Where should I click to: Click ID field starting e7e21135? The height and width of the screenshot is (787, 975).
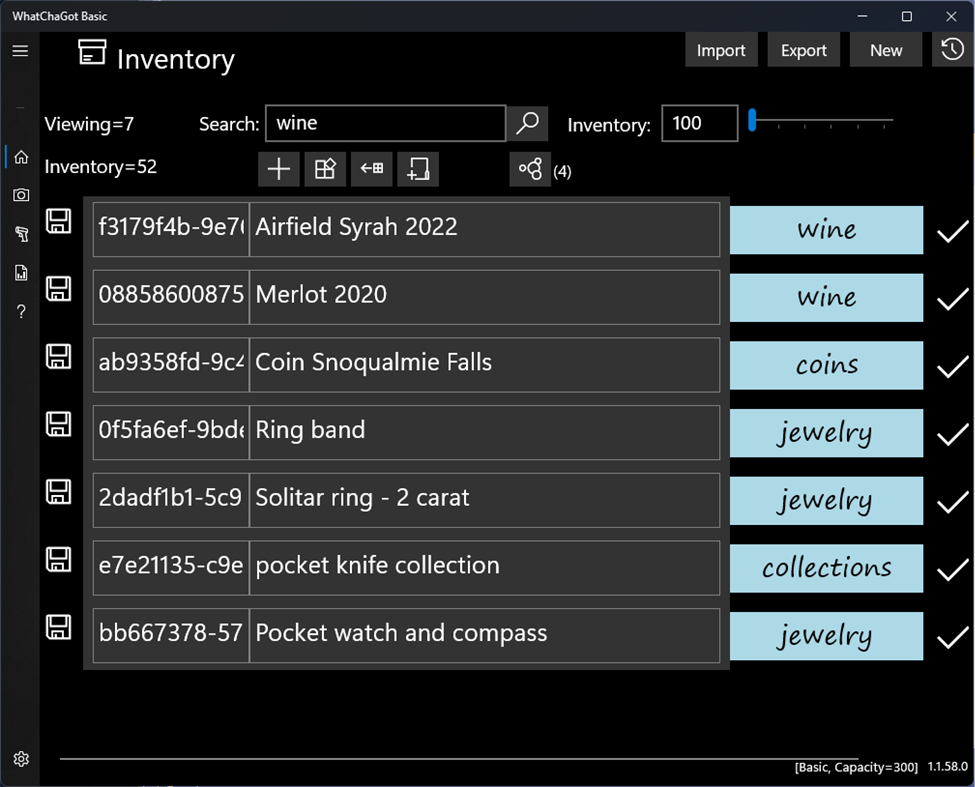[x=171, y=568]
